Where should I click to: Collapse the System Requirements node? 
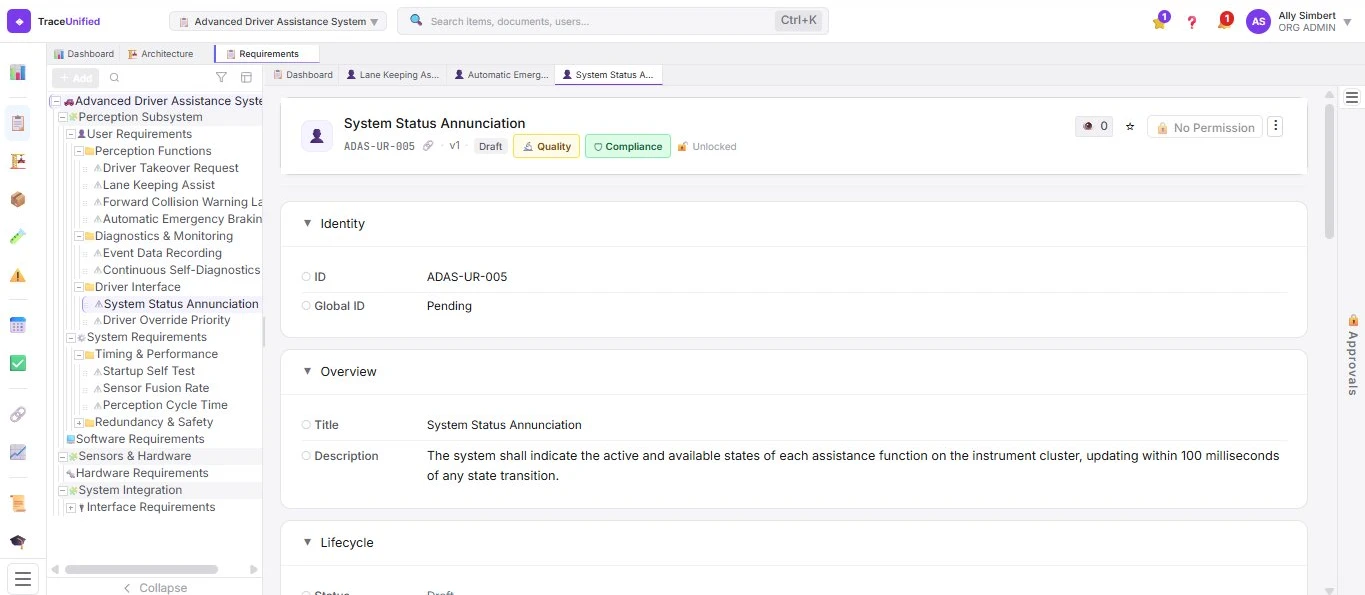(70, 337)
